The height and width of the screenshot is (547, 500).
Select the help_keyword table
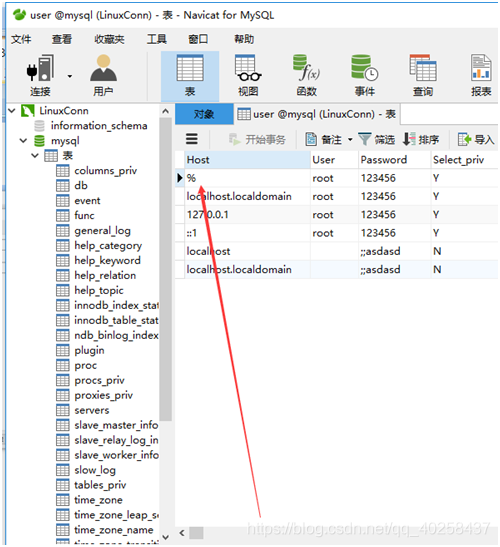pos(107,261)
